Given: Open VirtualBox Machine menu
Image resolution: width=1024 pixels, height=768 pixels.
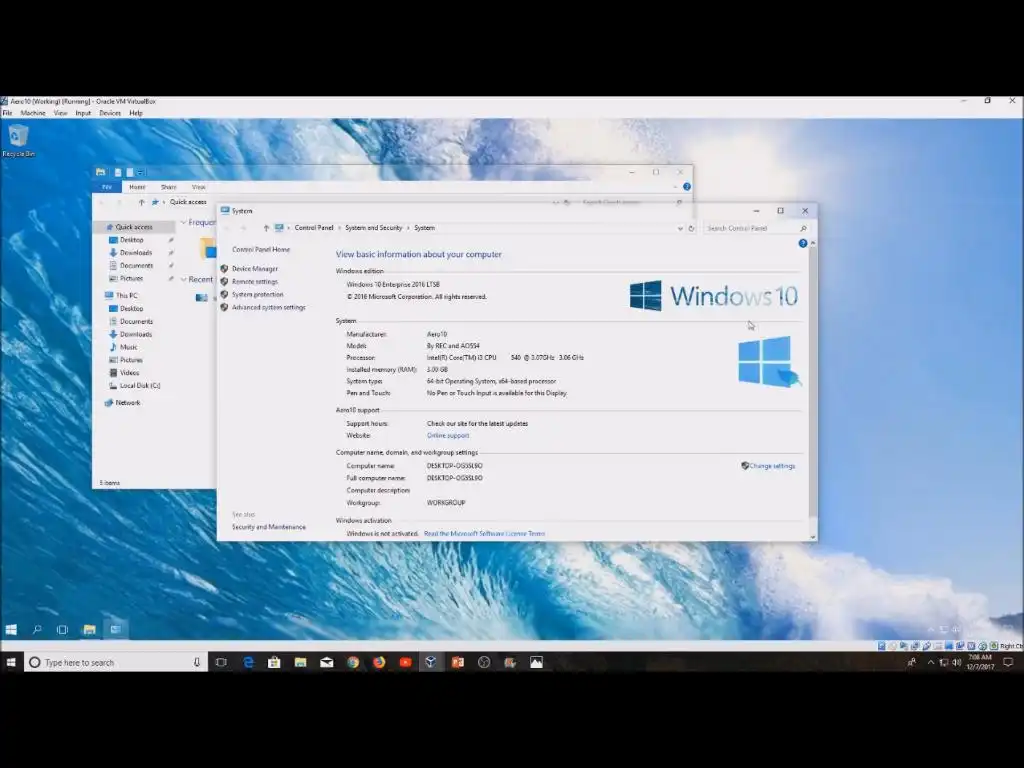Looking at the screenshot, I should click(x=33, y=113).
